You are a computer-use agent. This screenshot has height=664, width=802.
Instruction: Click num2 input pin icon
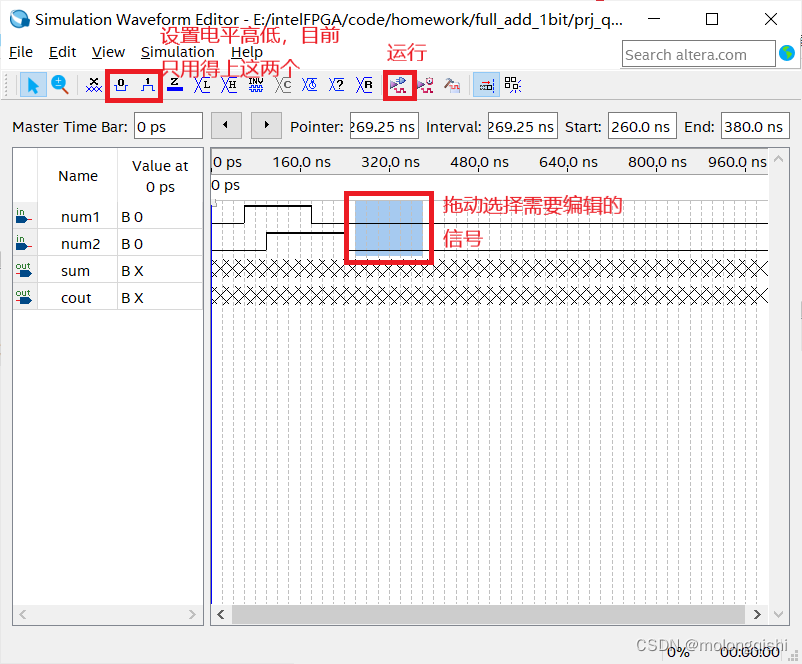[x=24, y=243]
